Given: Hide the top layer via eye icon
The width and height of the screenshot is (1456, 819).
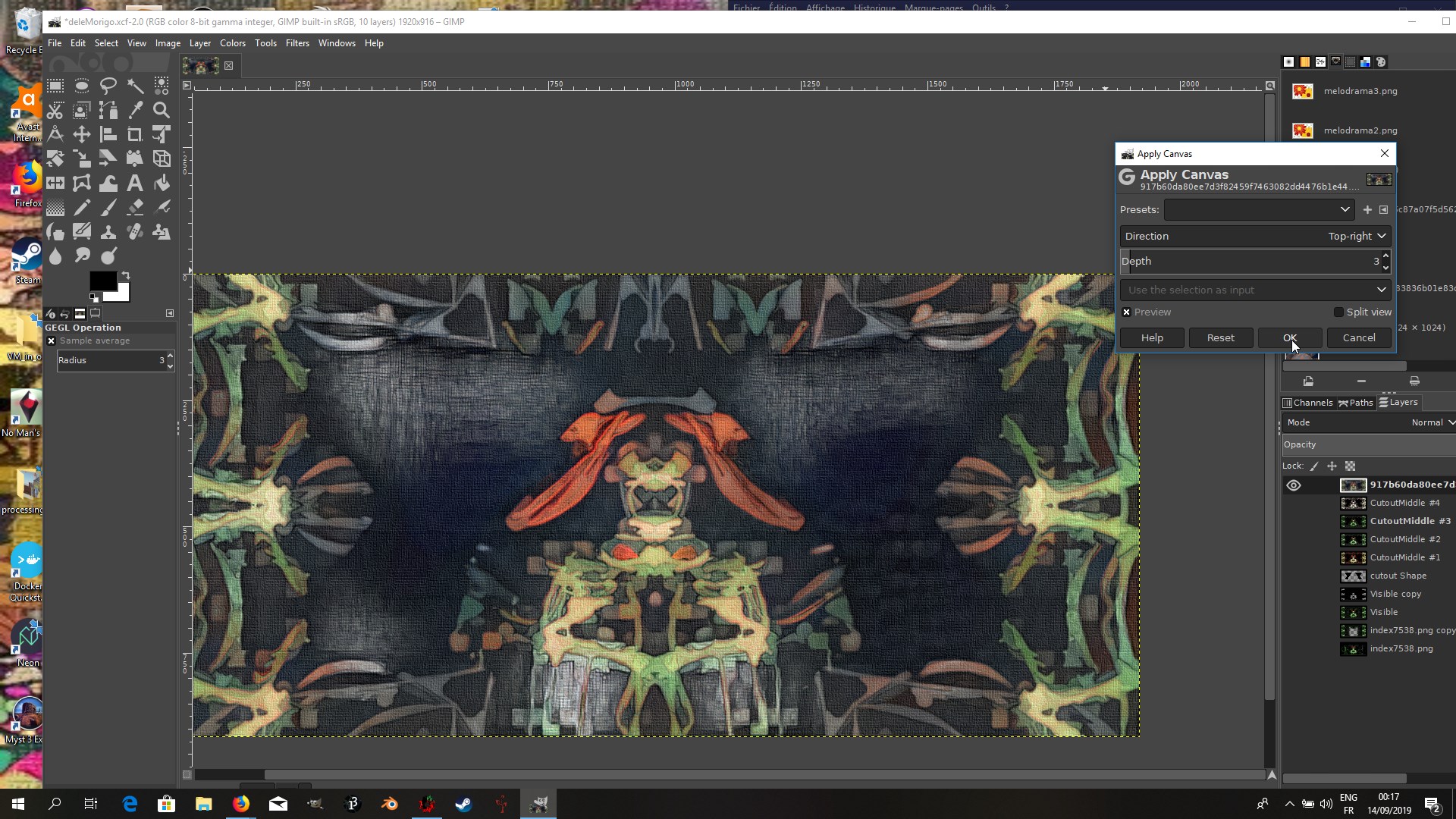Looking at the screenshot, I should 1294,485.
